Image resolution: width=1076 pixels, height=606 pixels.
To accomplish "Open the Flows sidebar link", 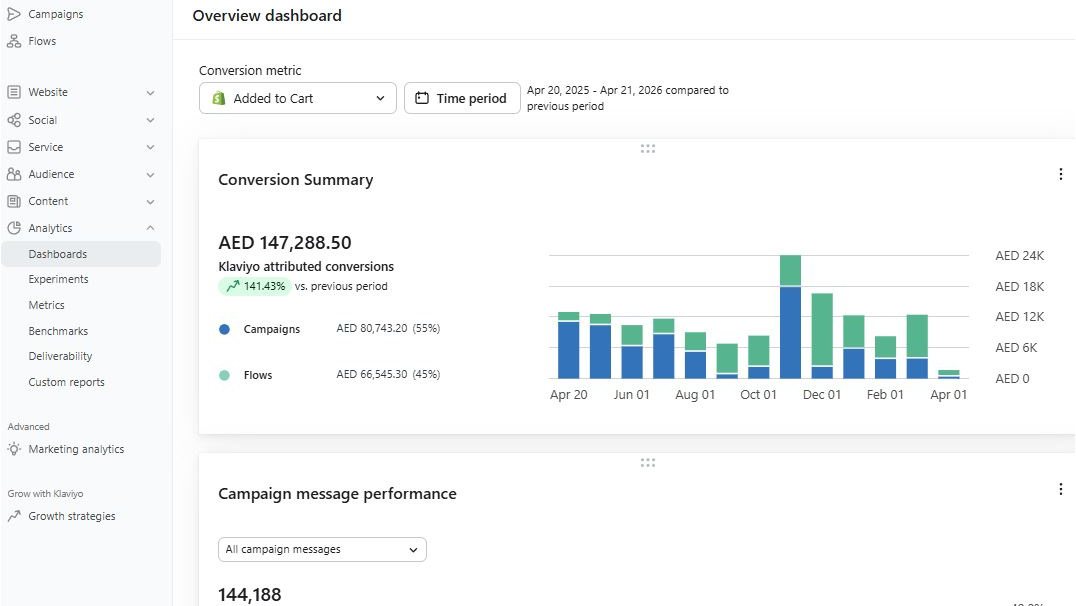I will coord(42,41).
